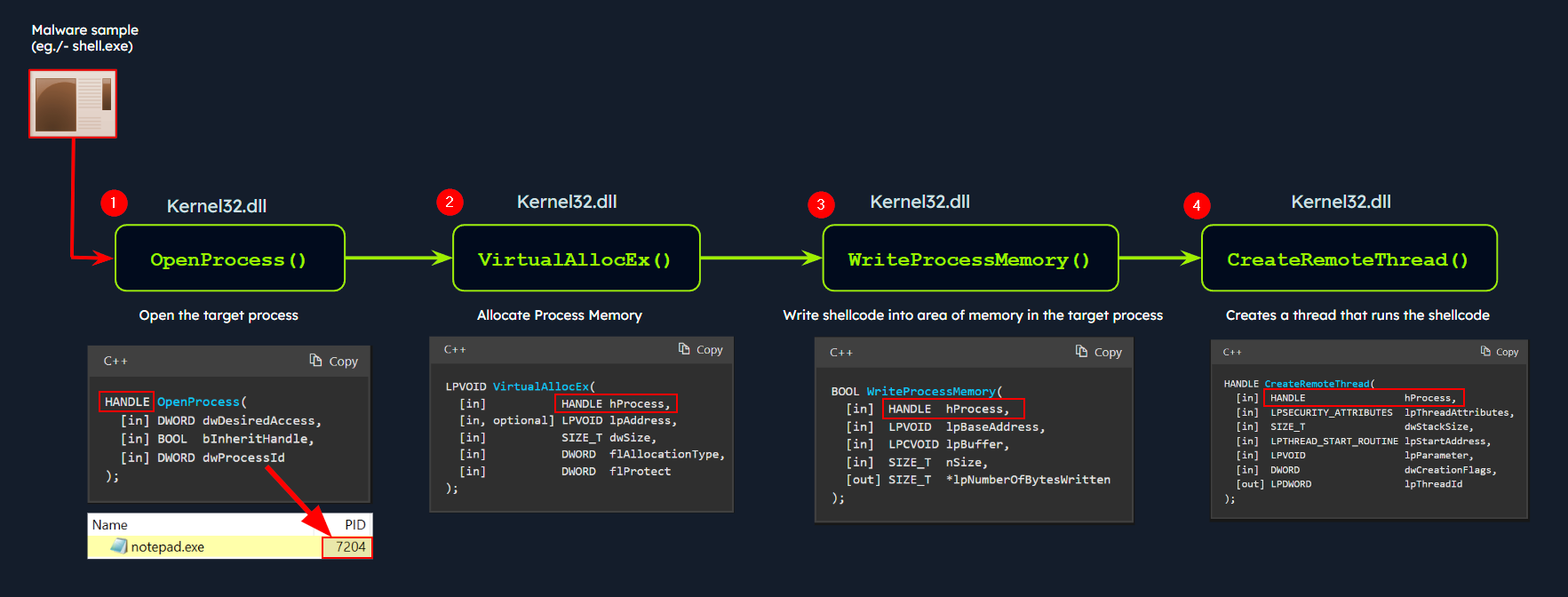Open the malware sample thumbnail image
Image resolution: width=1568 pixels, height=597 pixels.
coord(73,104)
